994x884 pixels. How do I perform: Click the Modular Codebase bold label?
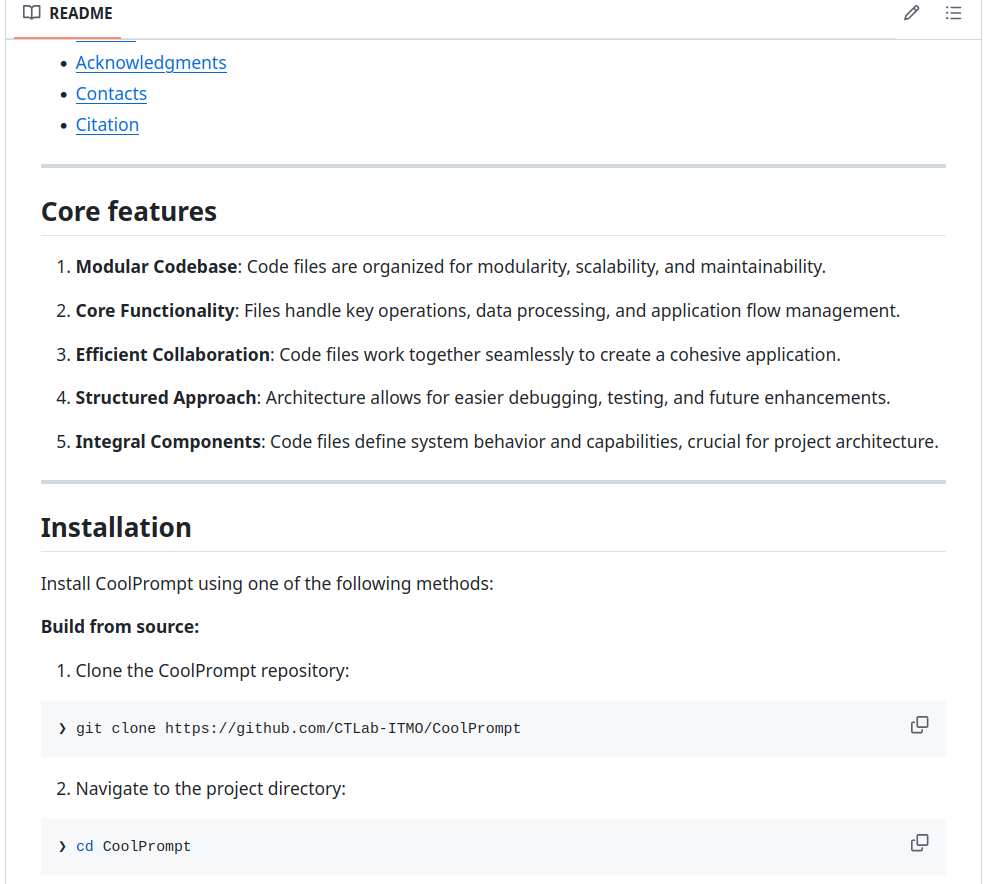coord(156,267)
